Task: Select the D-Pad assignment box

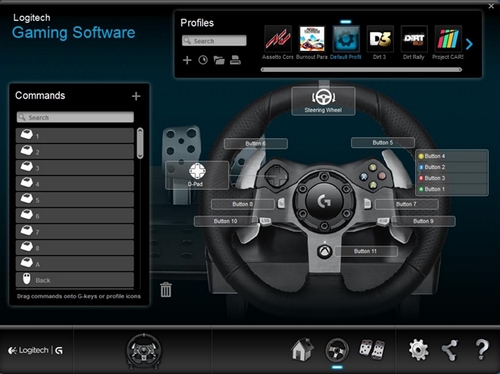Action: (x=197, y=175)
